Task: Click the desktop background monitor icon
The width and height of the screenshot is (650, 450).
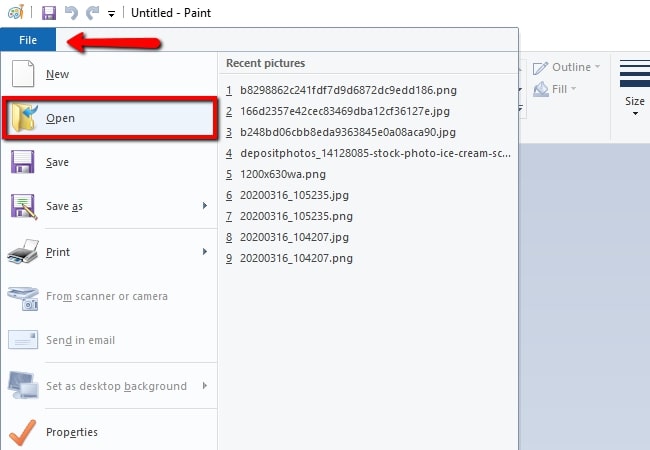Action: point(23,385)
